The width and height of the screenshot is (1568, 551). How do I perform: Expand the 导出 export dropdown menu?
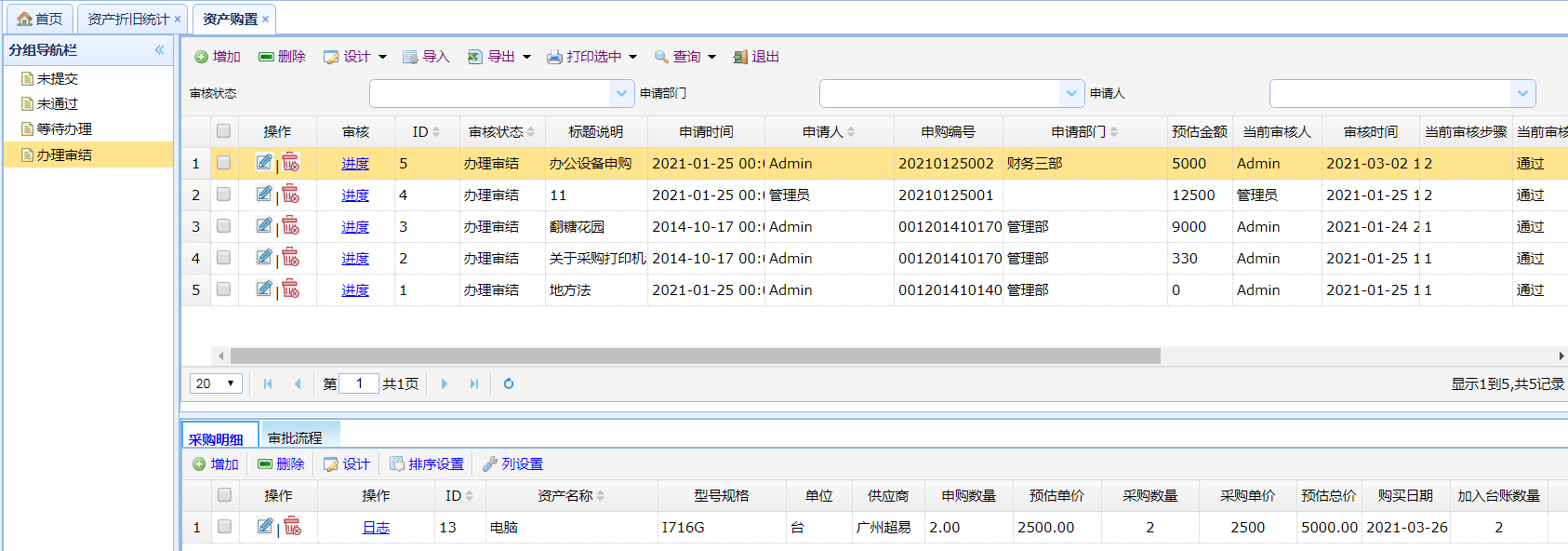(x=526, y=57)
